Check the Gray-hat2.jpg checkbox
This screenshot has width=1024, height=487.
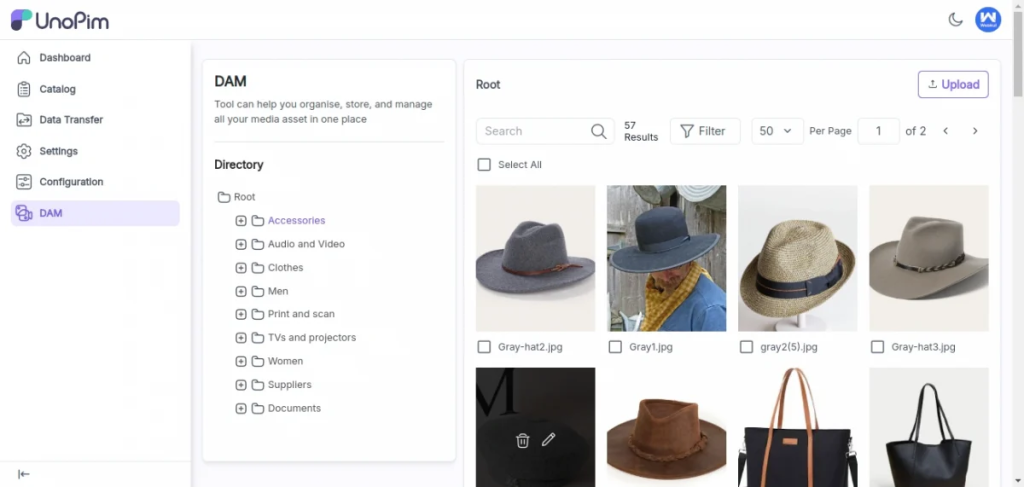484,347
